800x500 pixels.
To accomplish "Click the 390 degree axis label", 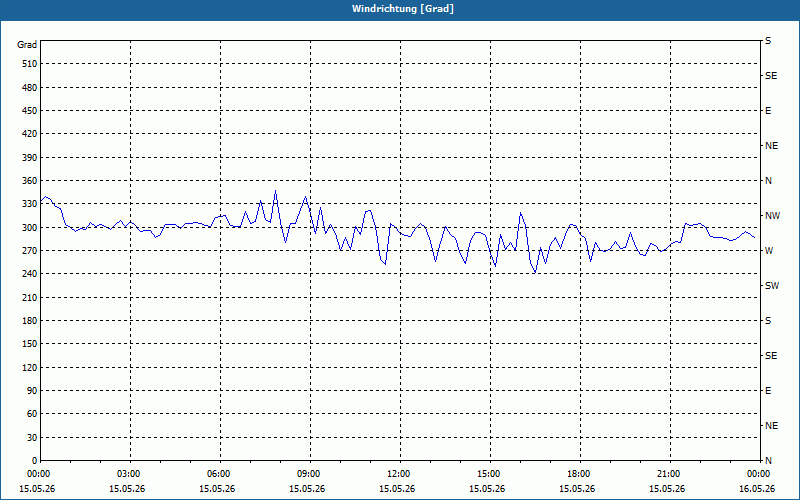I will click(x=30, y=158).
